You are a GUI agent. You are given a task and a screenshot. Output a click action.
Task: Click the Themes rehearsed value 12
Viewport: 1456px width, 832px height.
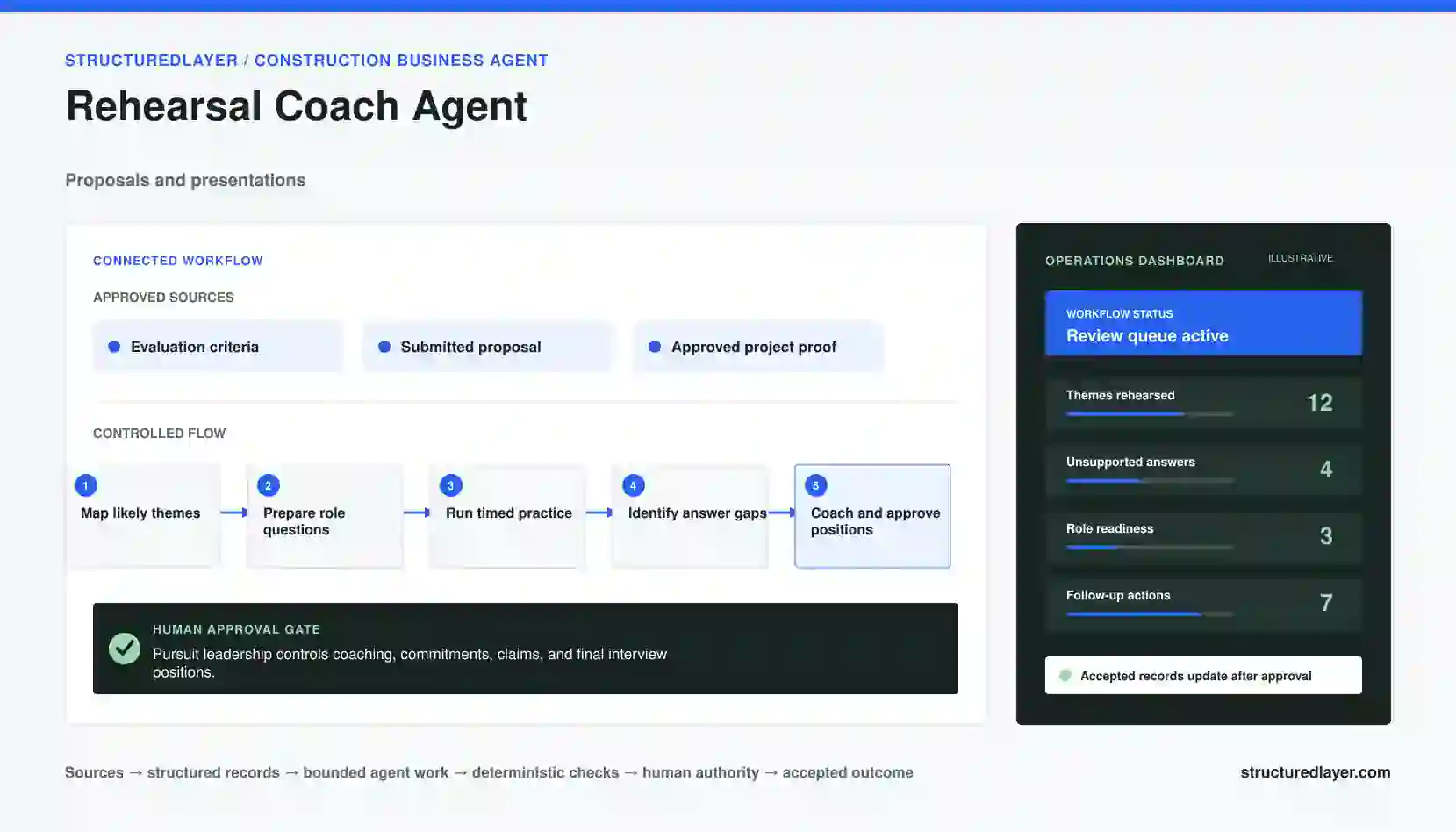point(1320,403)
